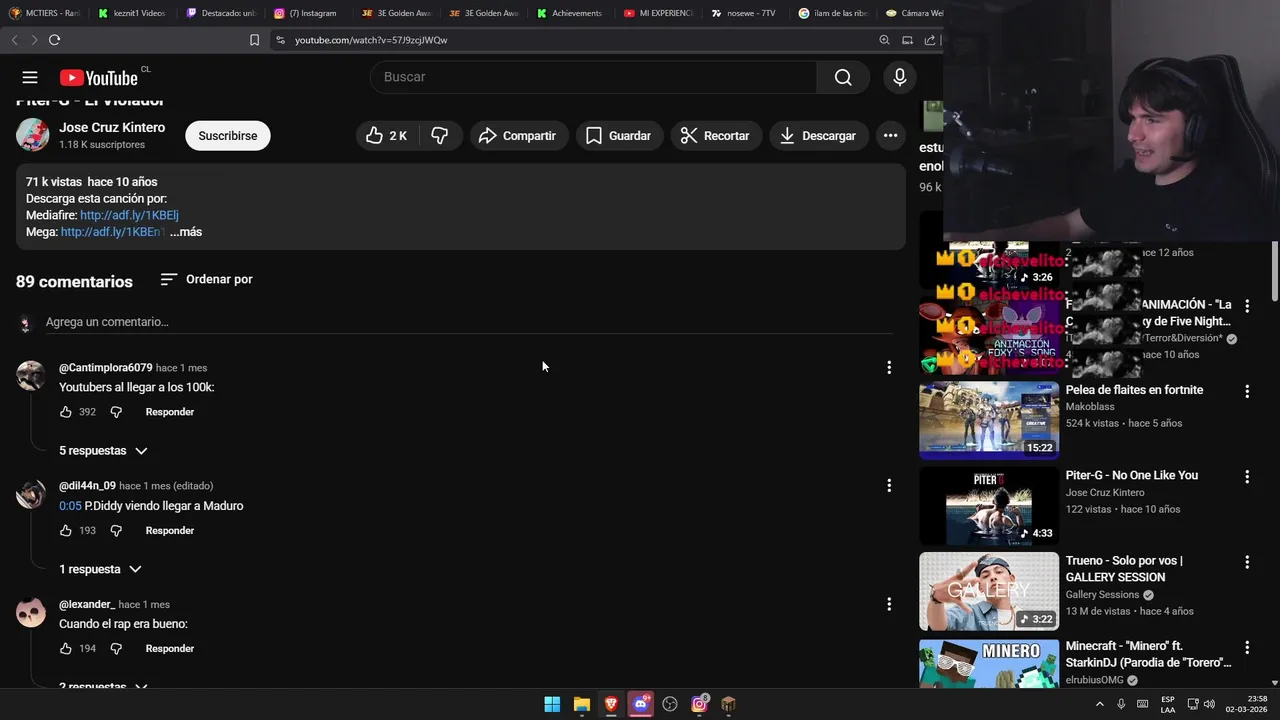The width and height of the screenshot is (1280, 720).
Task: Open Discord from the taskbar
Action: pos(640,704)
